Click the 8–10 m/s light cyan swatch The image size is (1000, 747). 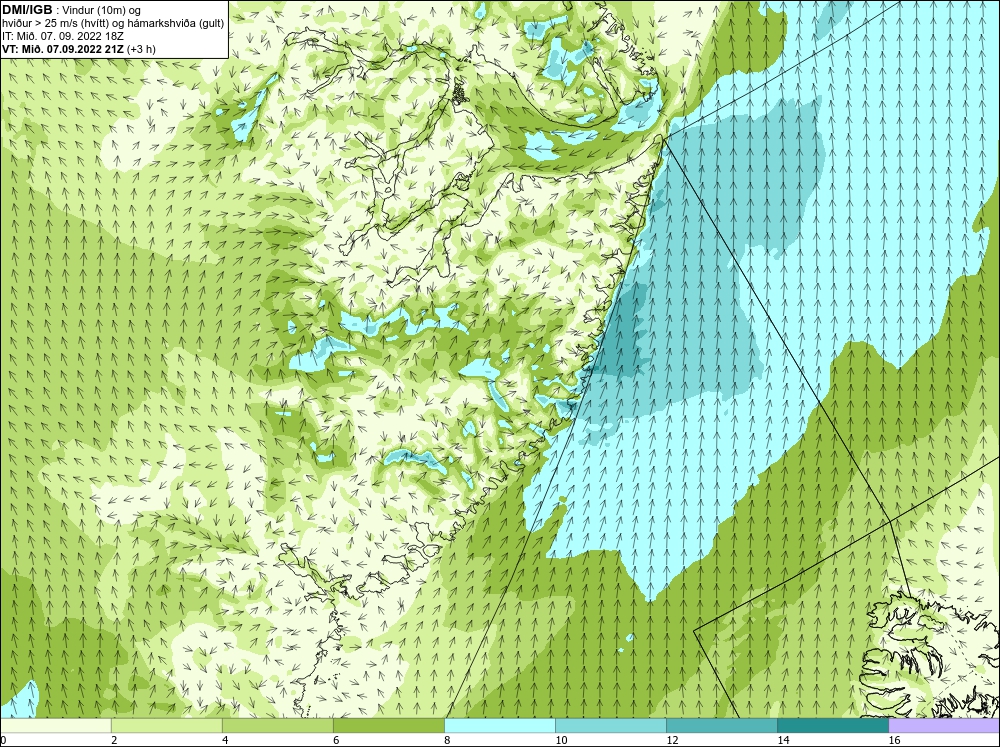pos(499,725)
